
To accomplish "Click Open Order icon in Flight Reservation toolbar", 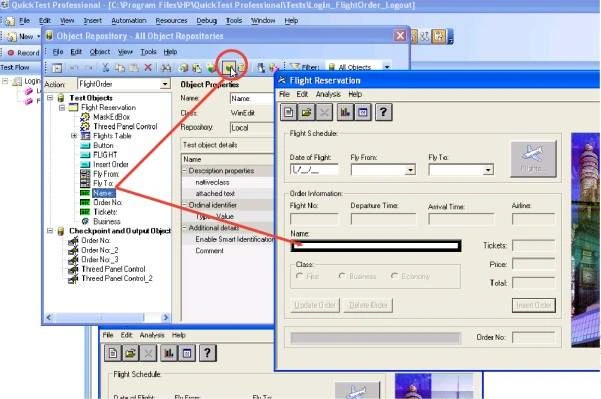I will click(x=306, y=112).
